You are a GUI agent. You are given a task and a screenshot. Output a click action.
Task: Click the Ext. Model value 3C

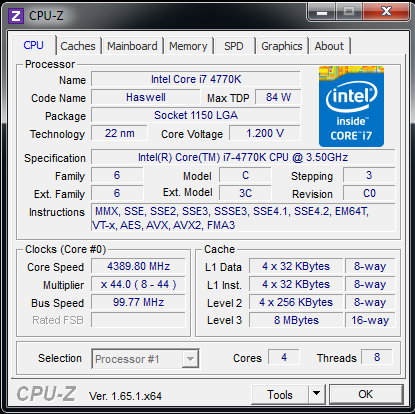[245, 193]
